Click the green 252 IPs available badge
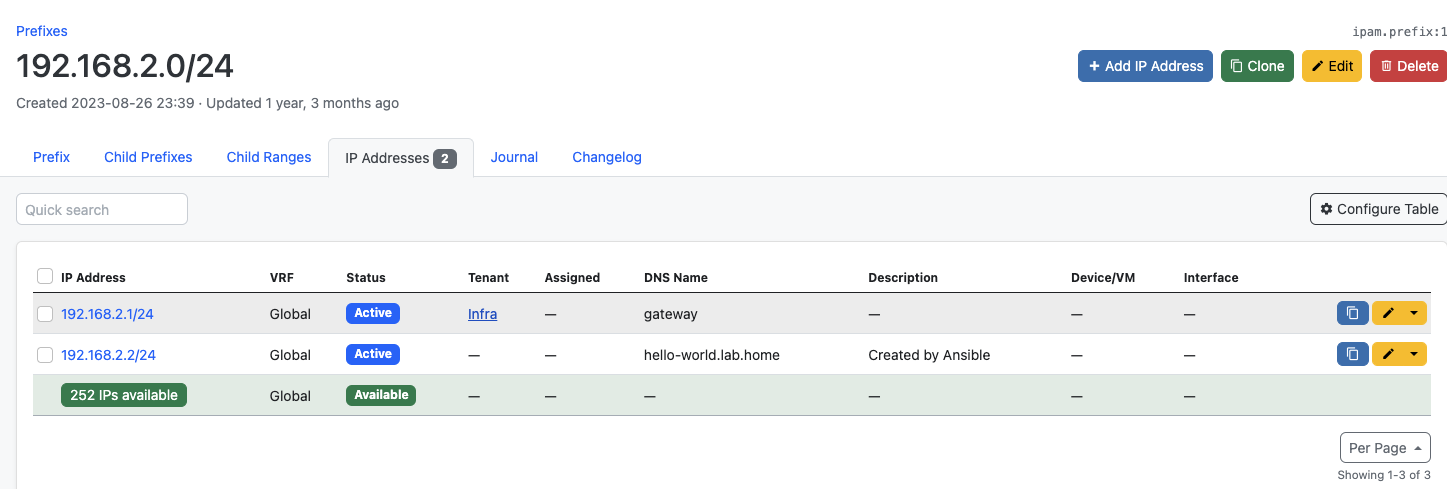Viewport: 1447px width, 489px height. pos(124,395)
